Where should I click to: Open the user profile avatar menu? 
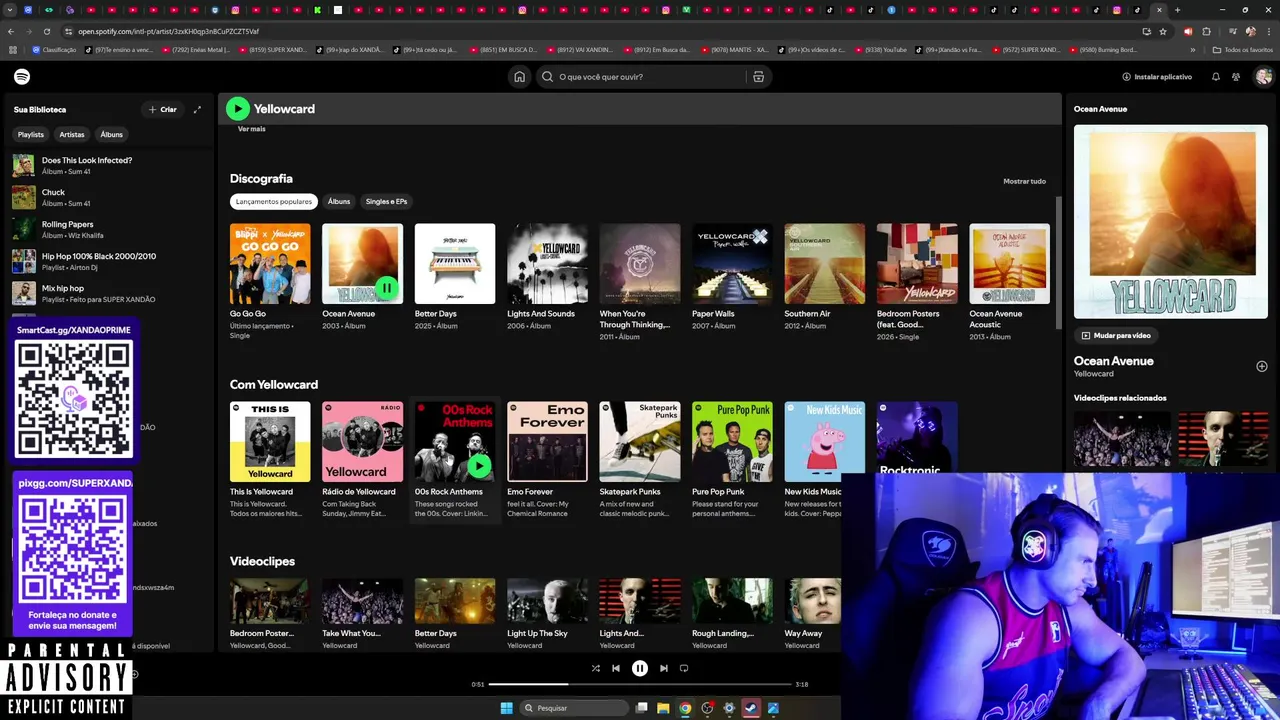[x=1264, y=77]
